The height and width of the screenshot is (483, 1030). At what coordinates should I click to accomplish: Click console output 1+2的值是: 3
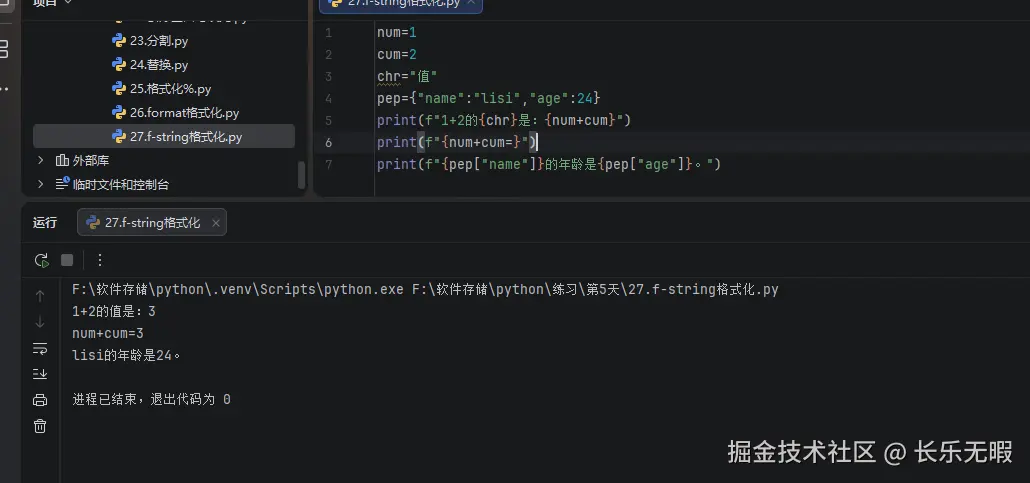coord(114,311)
